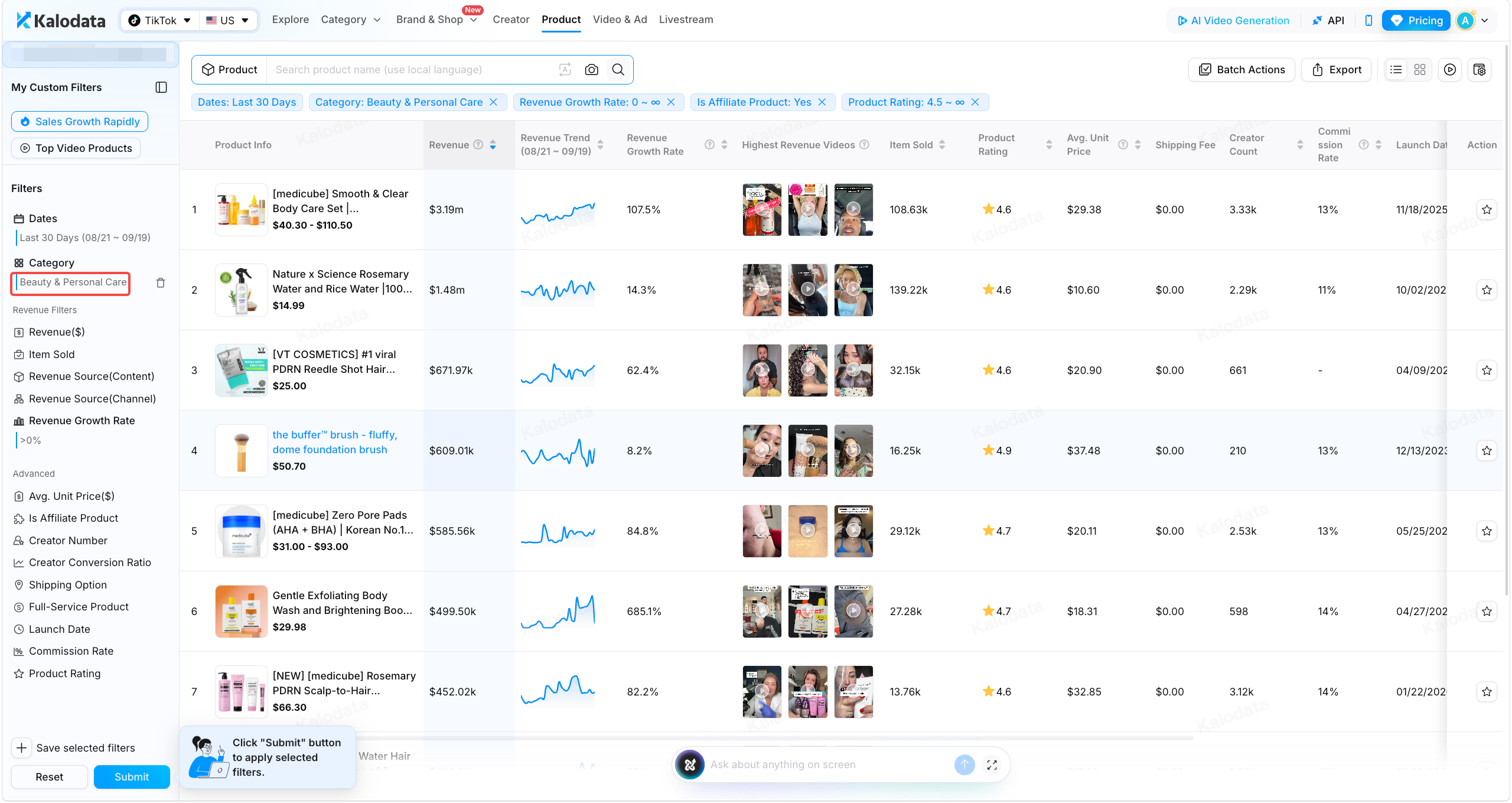Screen dimensions: 1512x803
Task: Open the column settings icon
Action: tap(1480, 70)
